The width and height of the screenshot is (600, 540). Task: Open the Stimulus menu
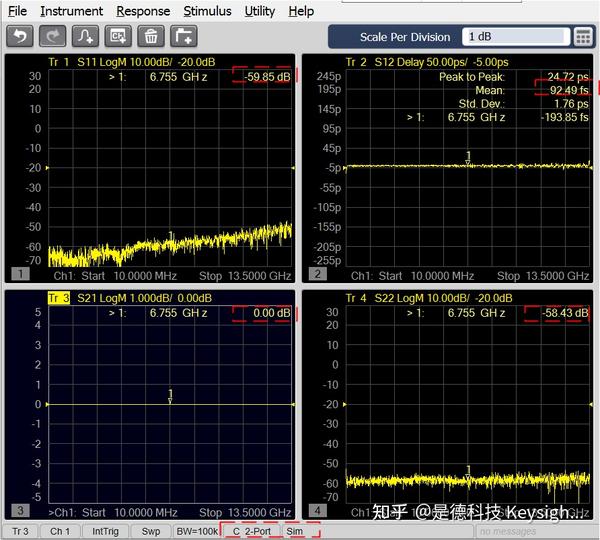pyautogui.click(x=207, y=11)
